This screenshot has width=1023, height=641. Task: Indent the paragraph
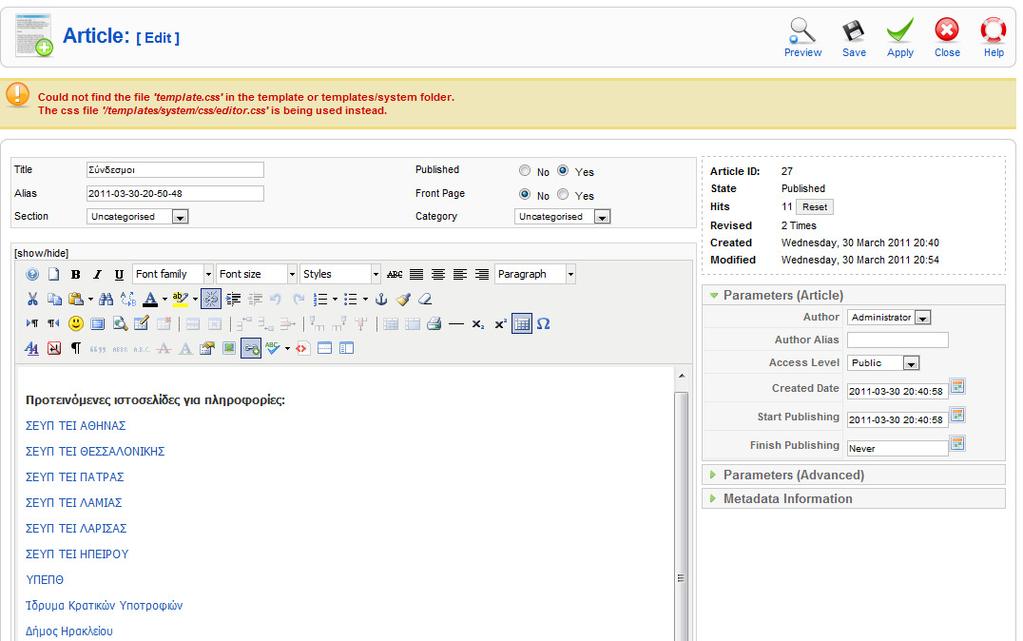pyautogui.click(x=233, y=299)
